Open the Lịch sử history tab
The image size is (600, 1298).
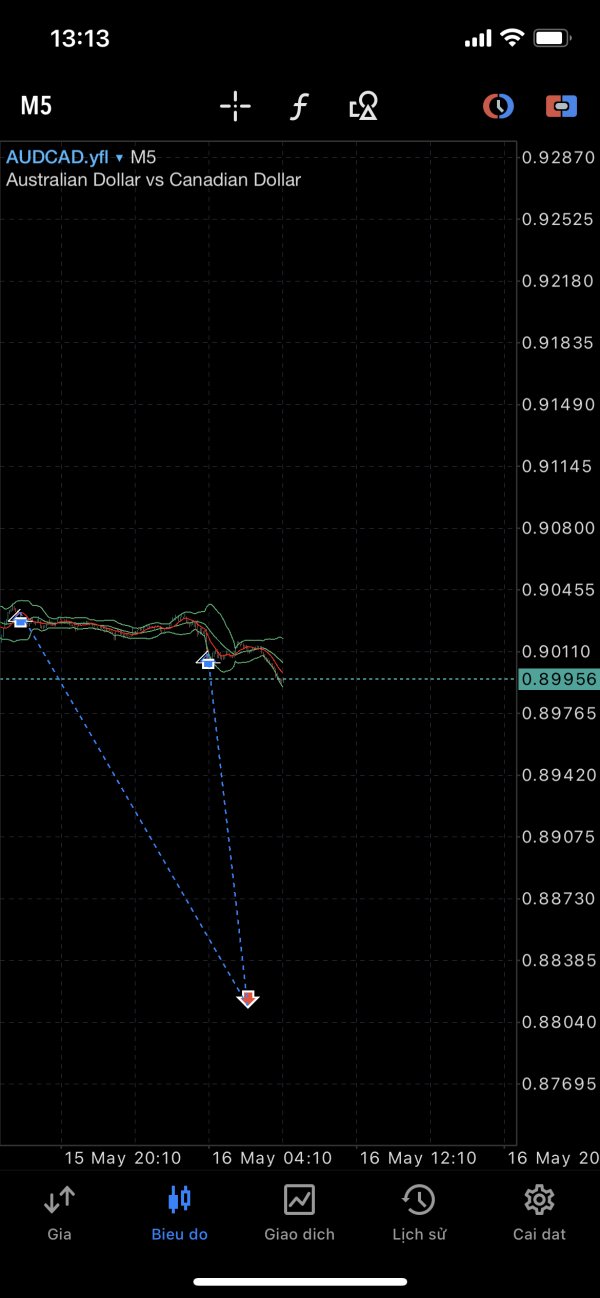(x=419, y=1211)
